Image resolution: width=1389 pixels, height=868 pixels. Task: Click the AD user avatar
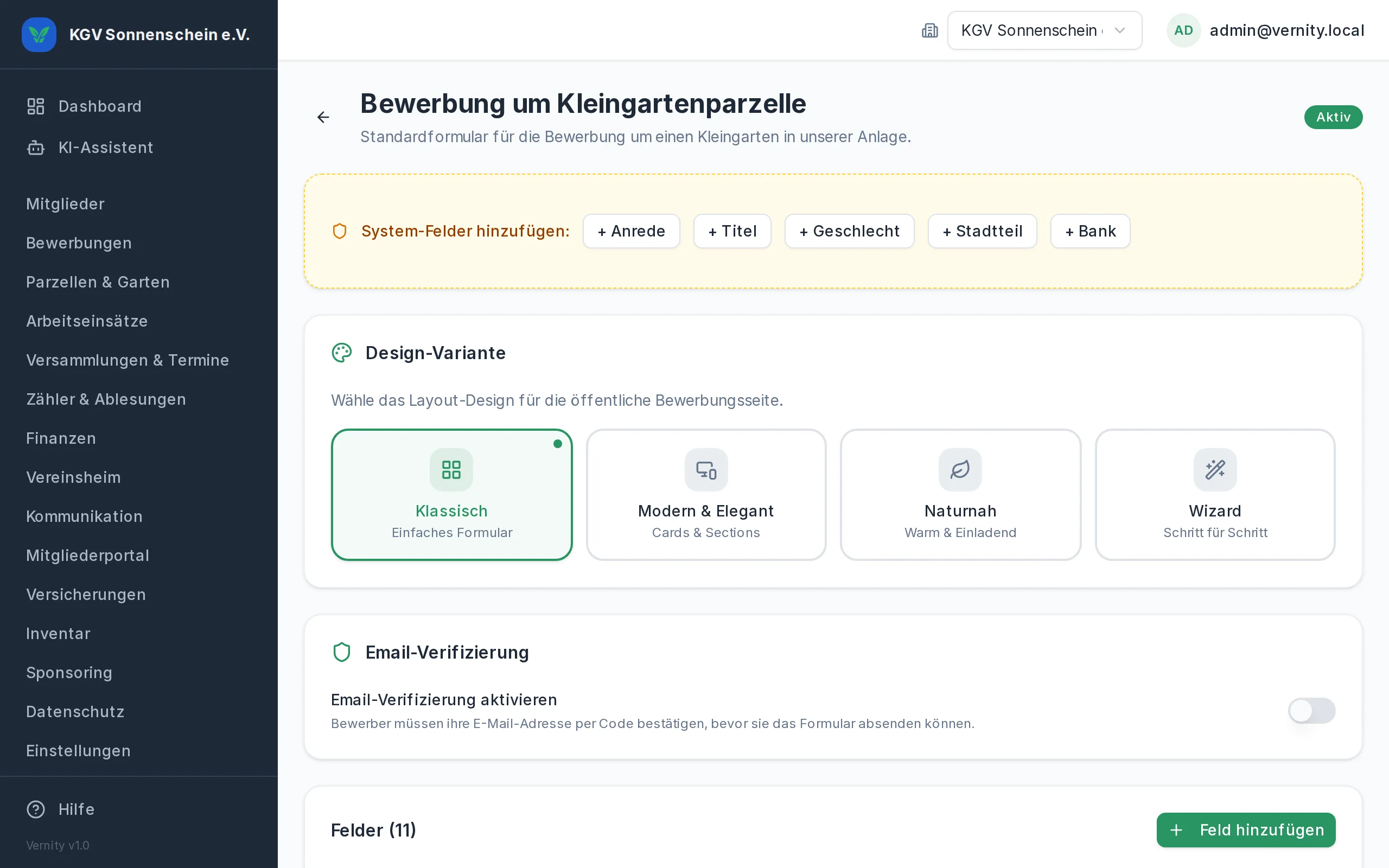point(1183,30)
